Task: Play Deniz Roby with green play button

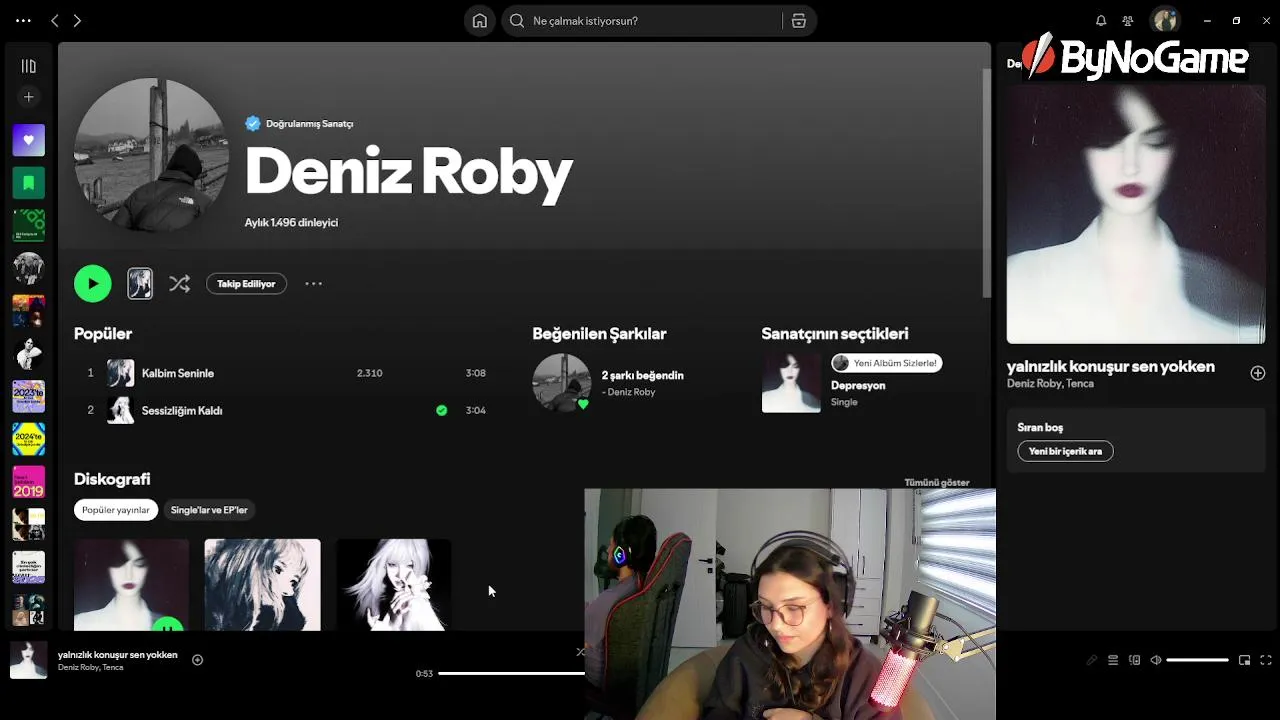Action: tap(93, 284)
